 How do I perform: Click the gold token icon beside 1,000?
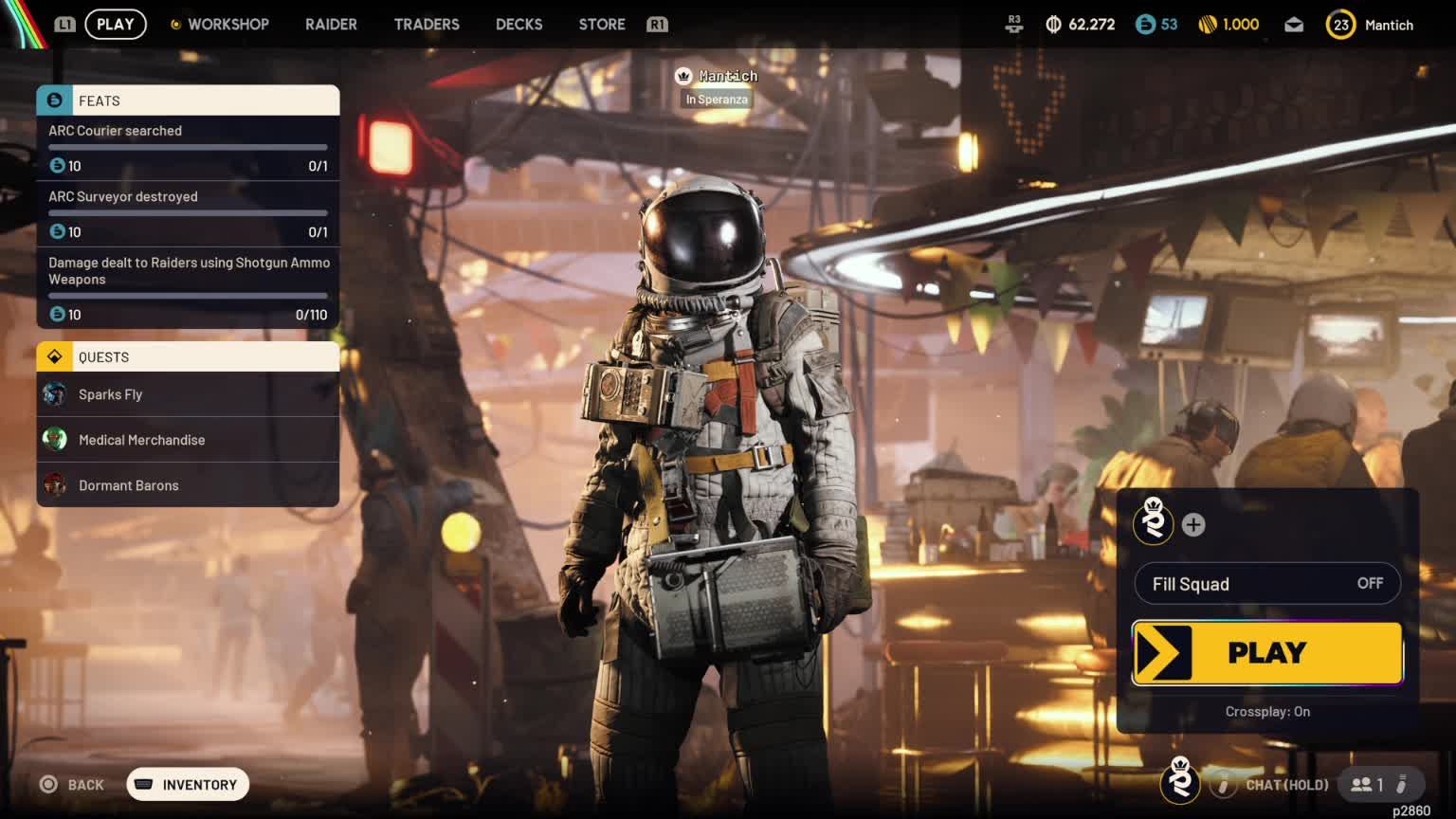1208,25
